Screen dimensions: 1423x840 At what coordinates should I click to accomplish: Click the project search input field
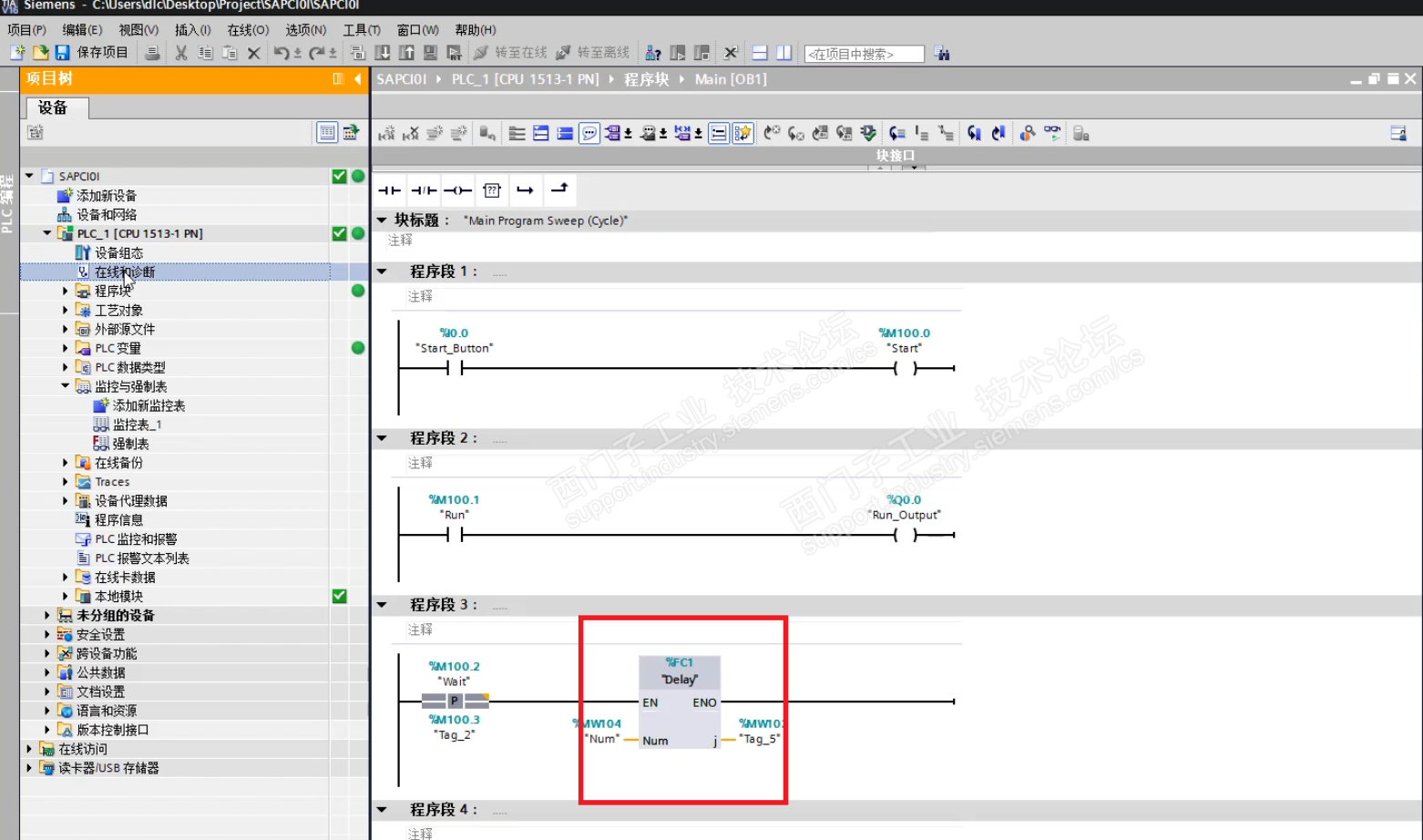pos(865,54)
